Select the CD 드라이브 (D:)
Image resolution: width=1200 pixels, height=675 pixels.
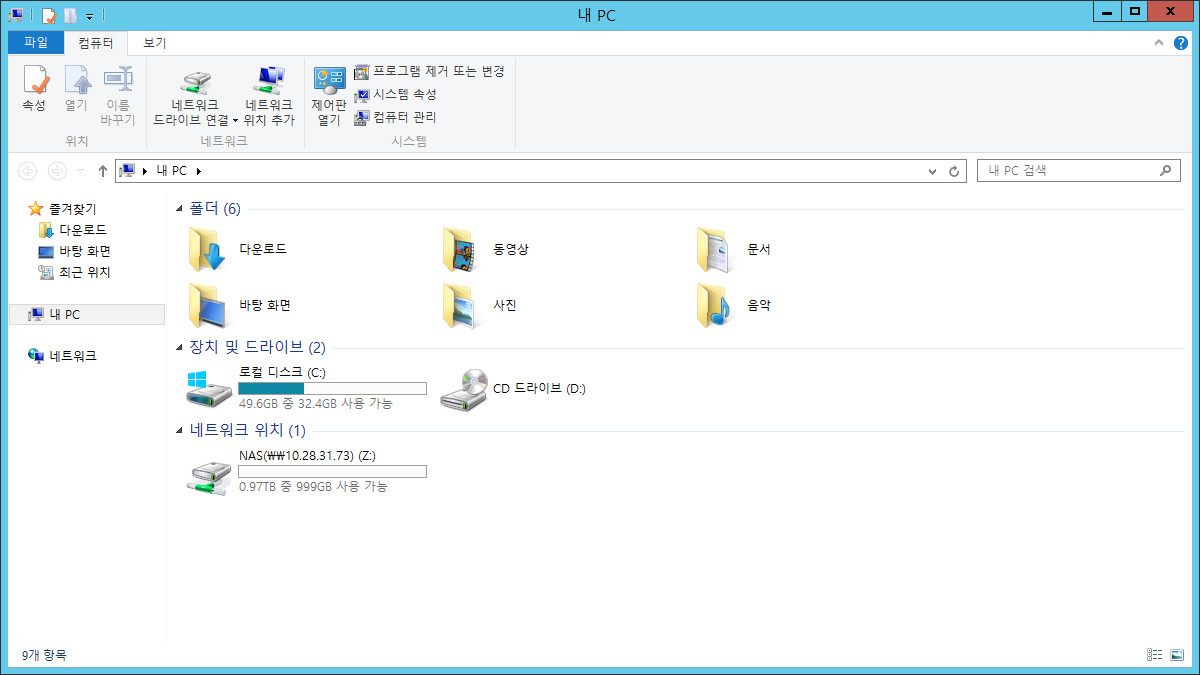pyautogui.click(x=514, y=388)
